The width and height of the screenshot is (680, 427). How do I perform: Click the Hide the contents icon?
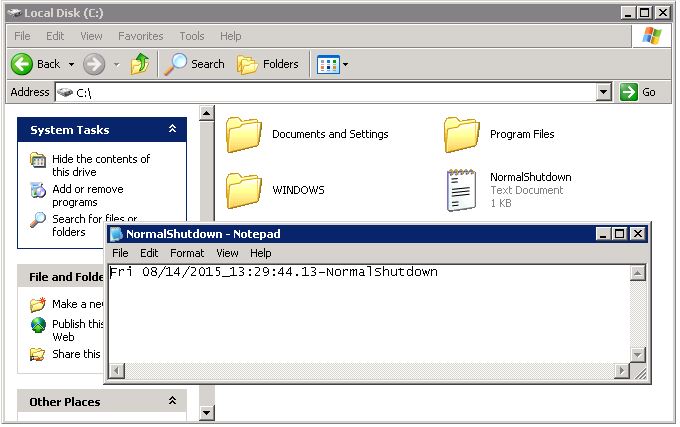[x=38, y=160]
